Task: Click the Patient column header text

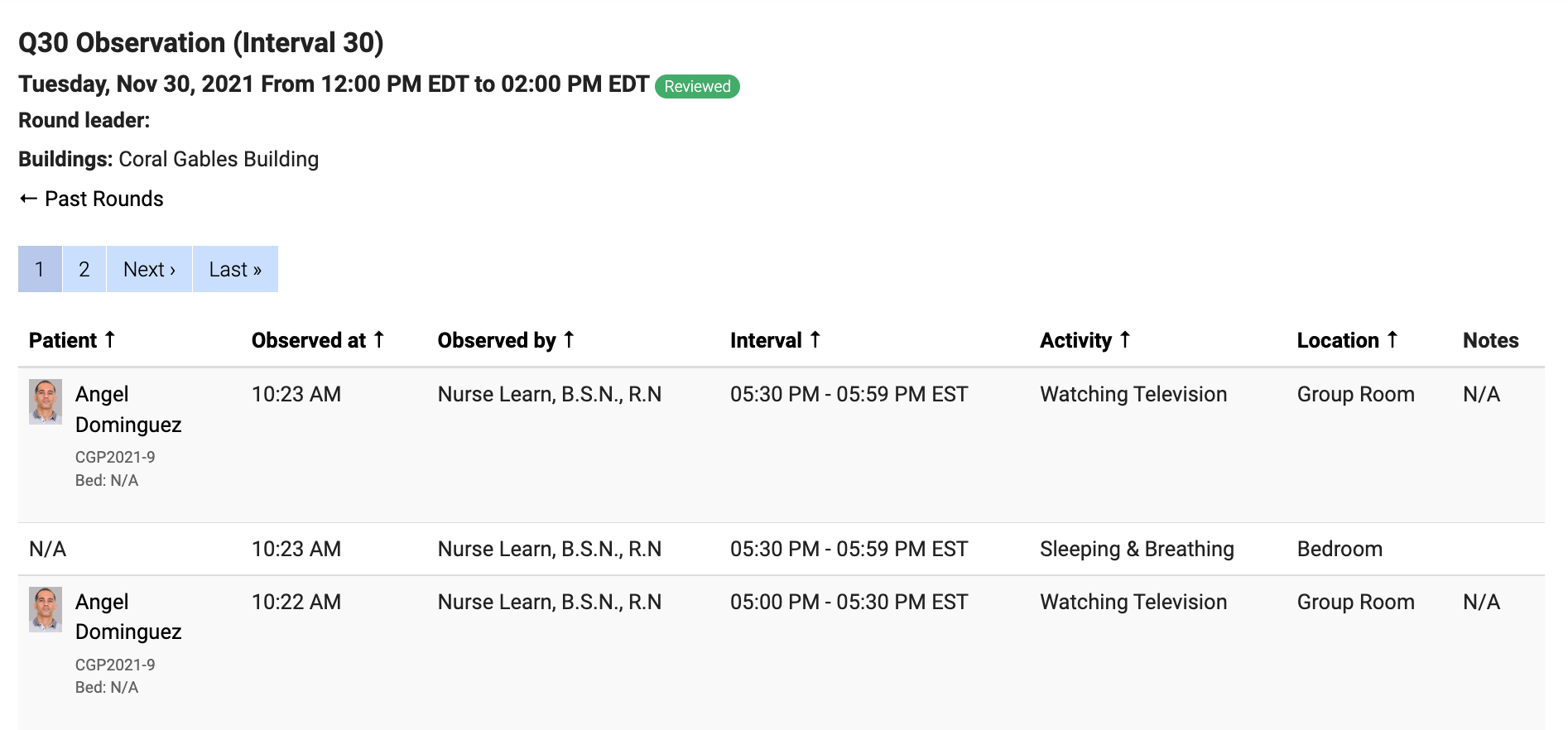Action: pyautogui.click(x=63, y=340)
